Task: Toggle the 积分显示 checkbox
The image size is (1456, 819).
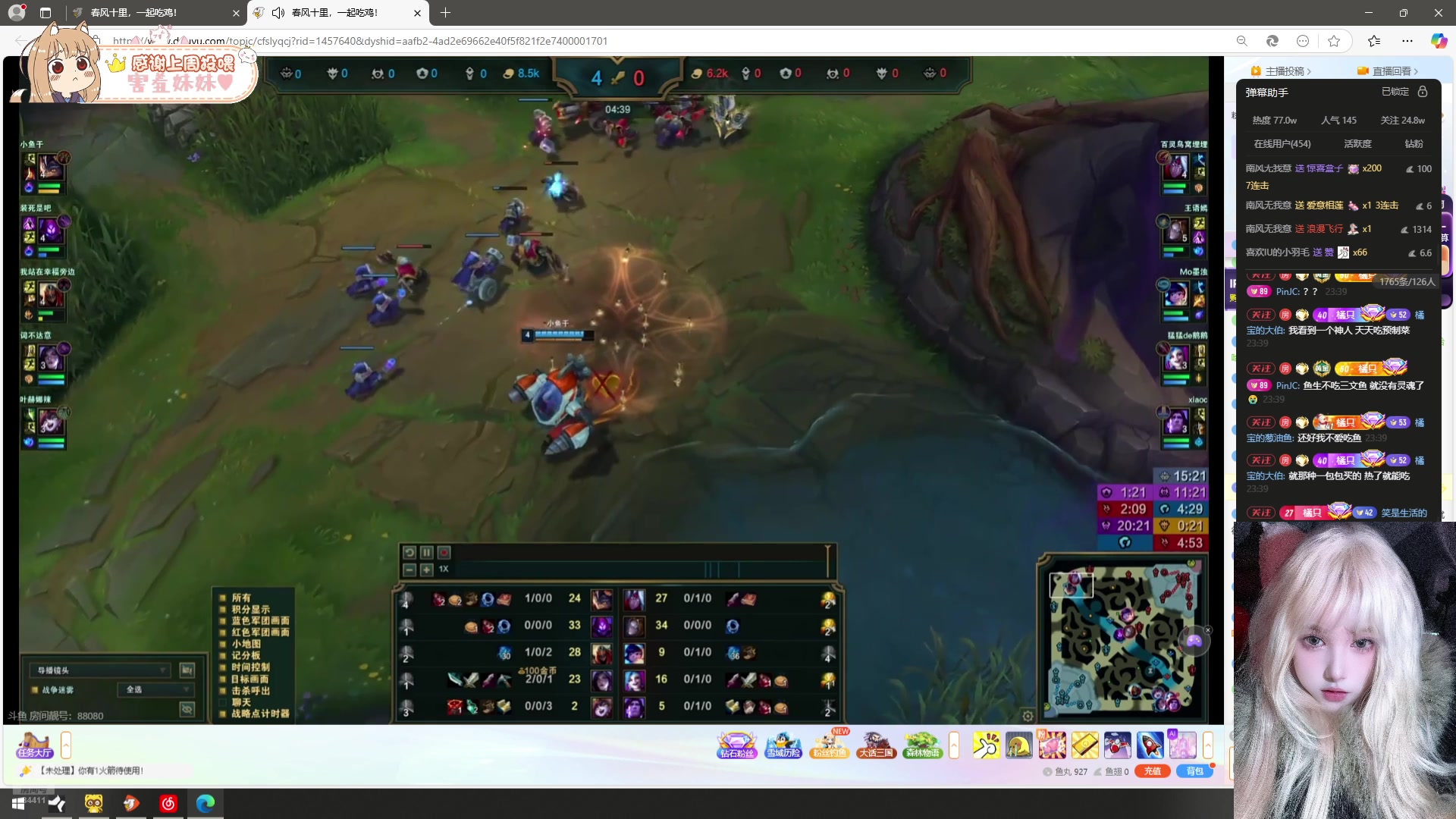Action: [223, 609]
